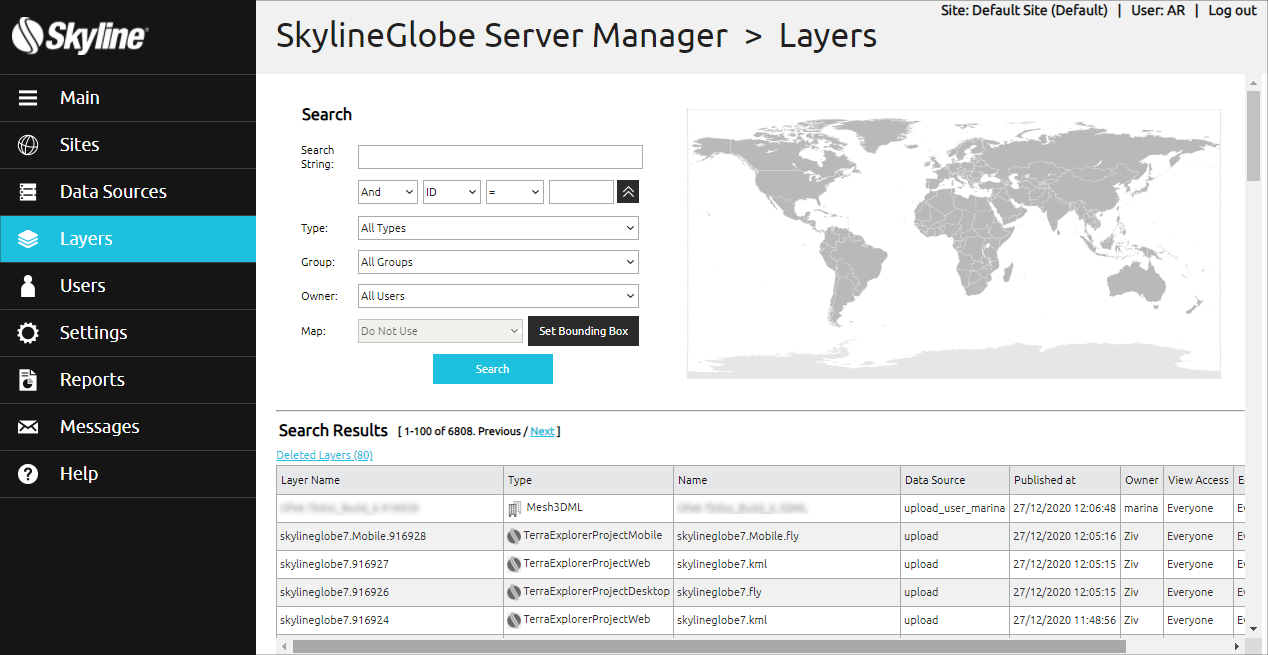Click the Users person icon
The height and width of the screenshot is (655, 1268).
[x=28, y=286]
